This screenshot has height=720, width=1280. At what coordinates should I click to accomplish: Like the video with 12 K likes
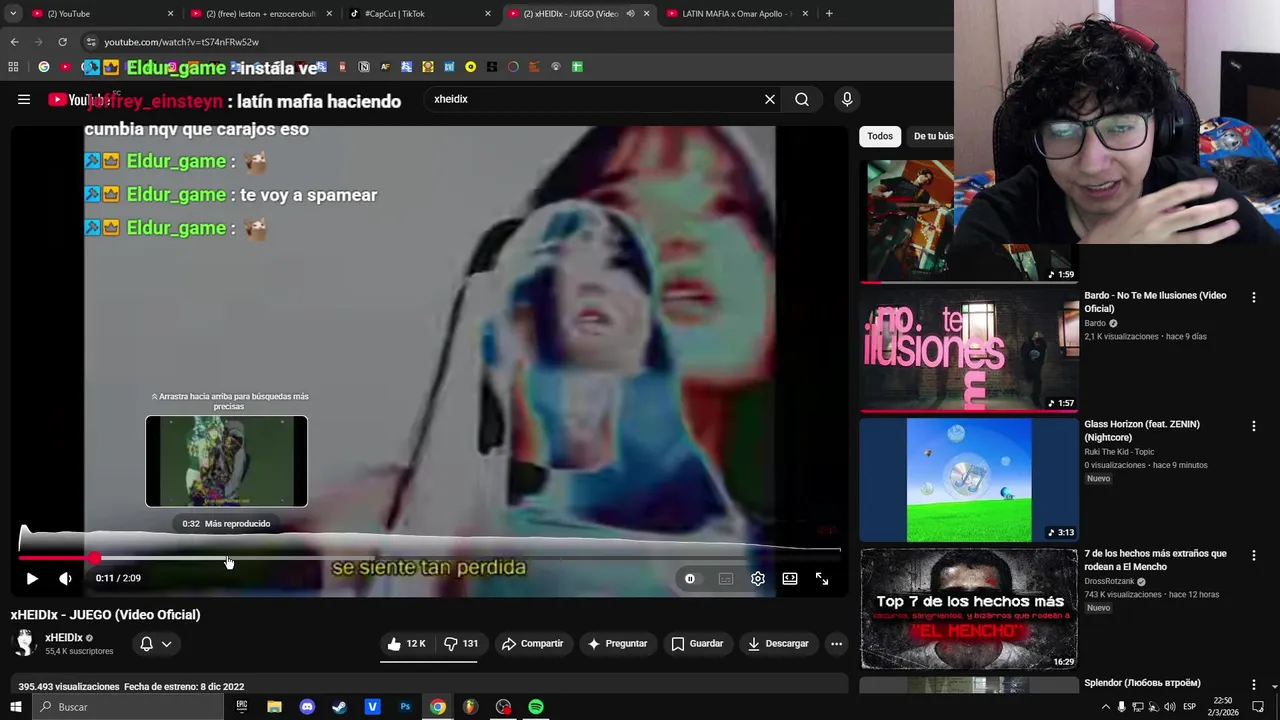(407, 644)
